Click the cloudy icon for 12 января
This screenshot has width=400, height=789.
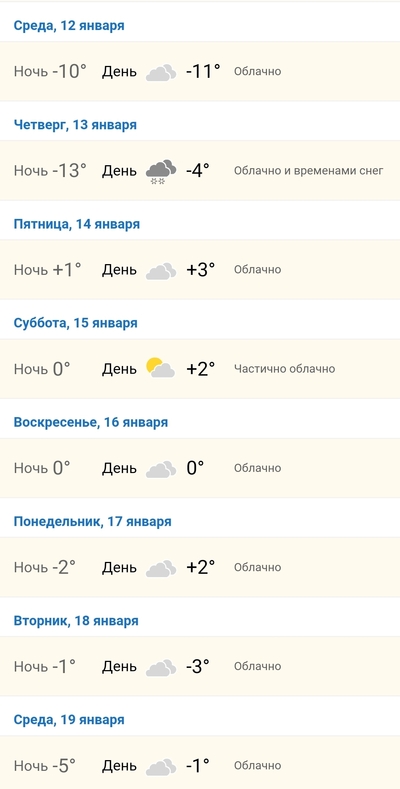[x=161, y=72]
